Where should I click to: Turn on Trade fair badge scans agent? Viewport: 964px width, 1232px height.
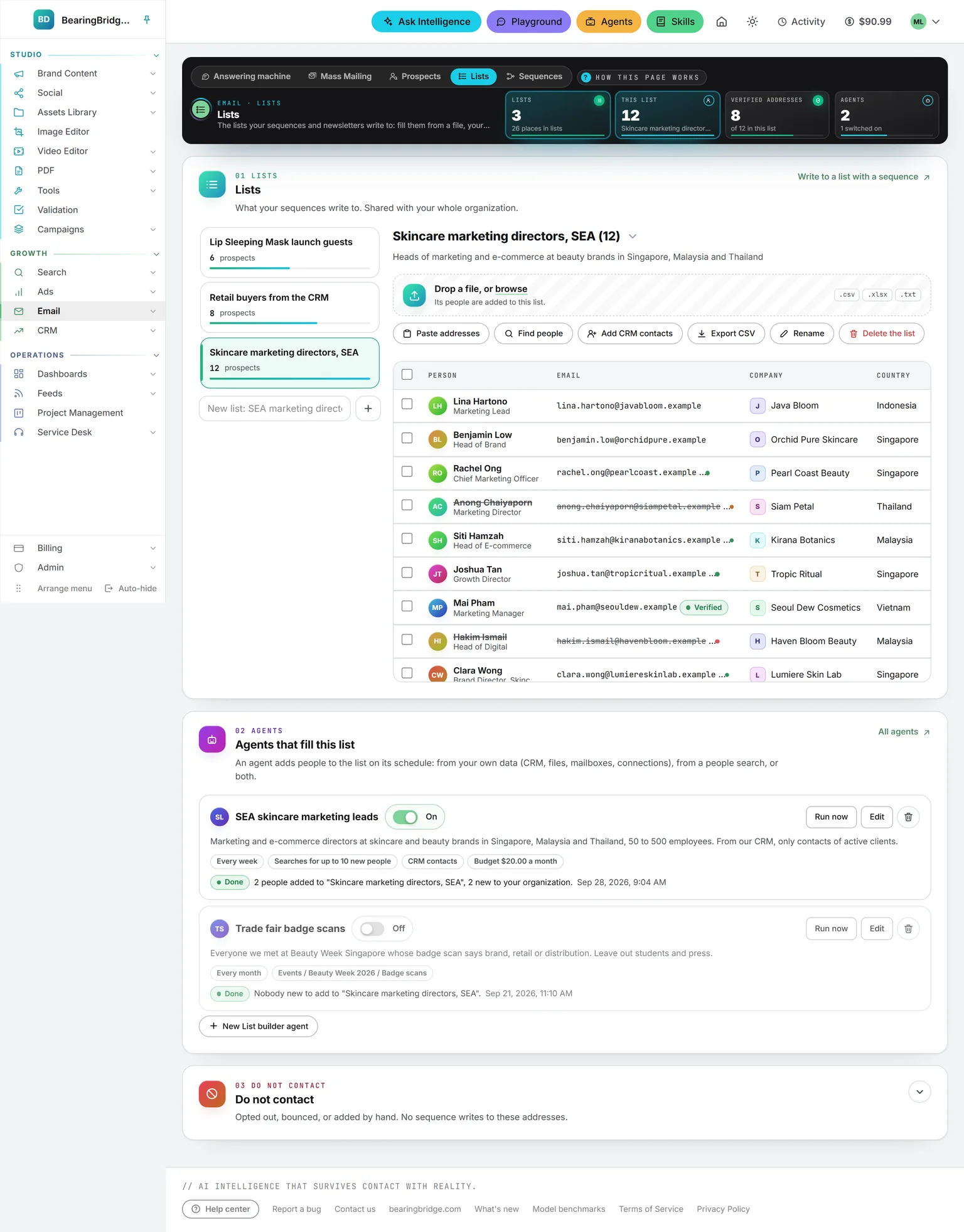pyautogui.click(x=372, y=928)
